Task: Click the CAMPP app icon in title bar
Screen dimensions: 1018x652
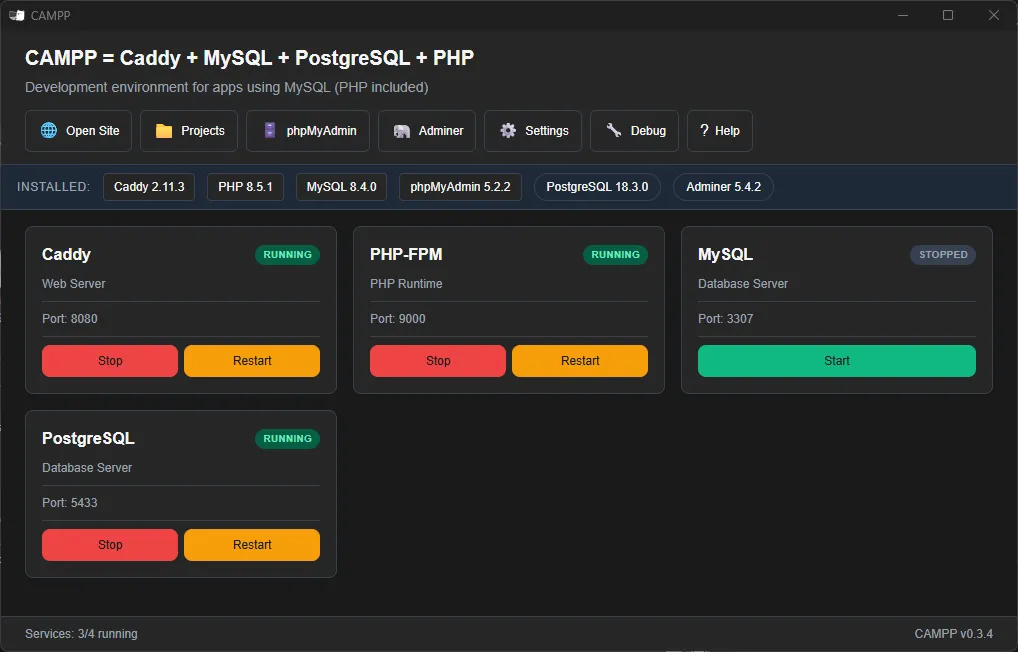Action: tap(17, 15)
